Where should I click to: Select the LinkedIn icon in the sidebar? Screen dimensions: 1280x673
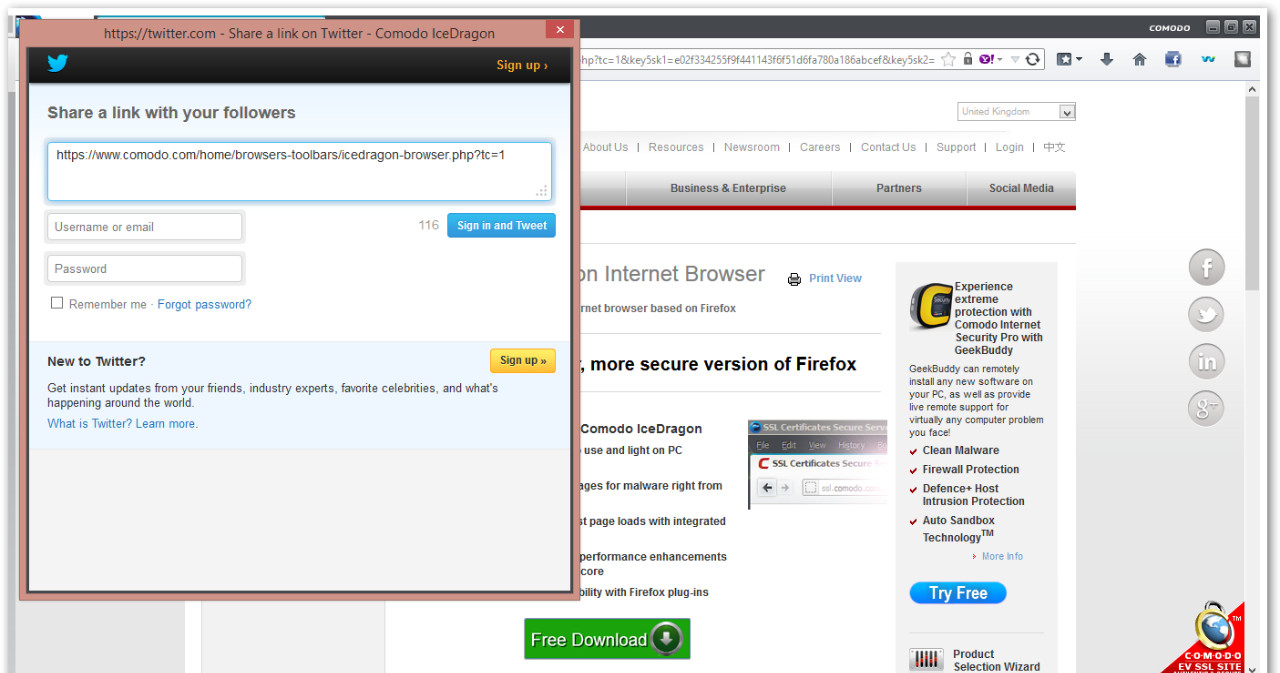tap(1206, 361)
